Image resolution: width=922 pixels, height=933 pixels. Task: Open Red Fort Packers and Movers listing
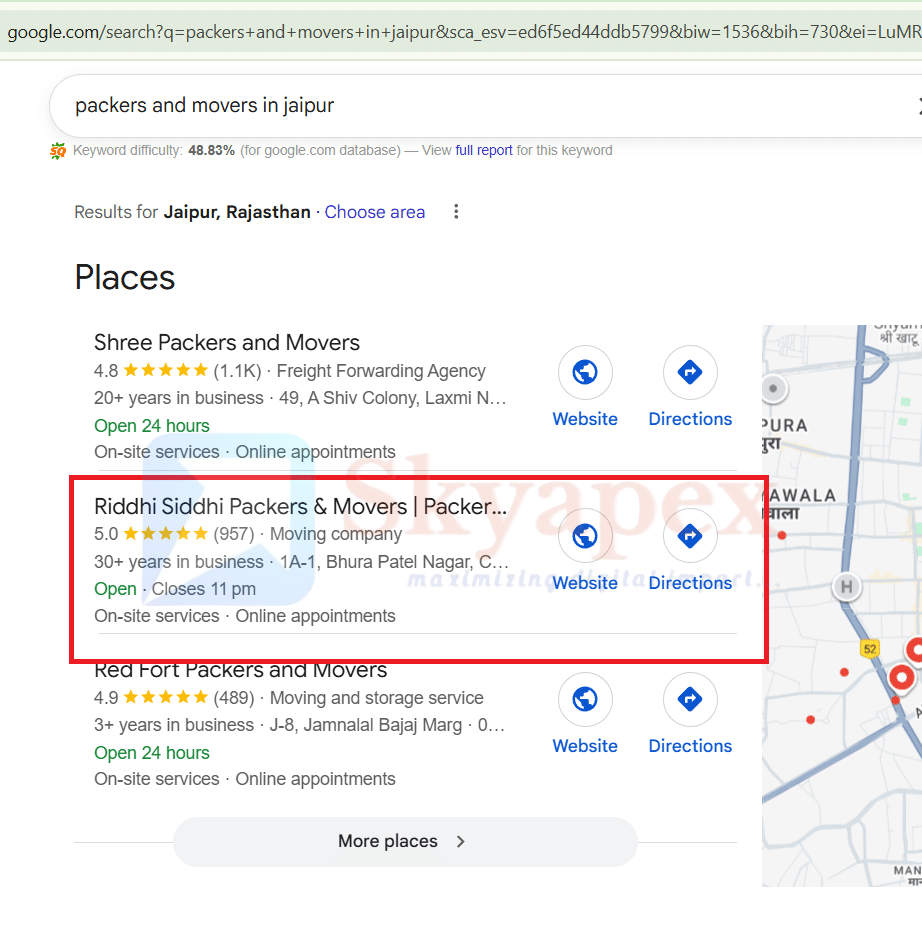241,672
